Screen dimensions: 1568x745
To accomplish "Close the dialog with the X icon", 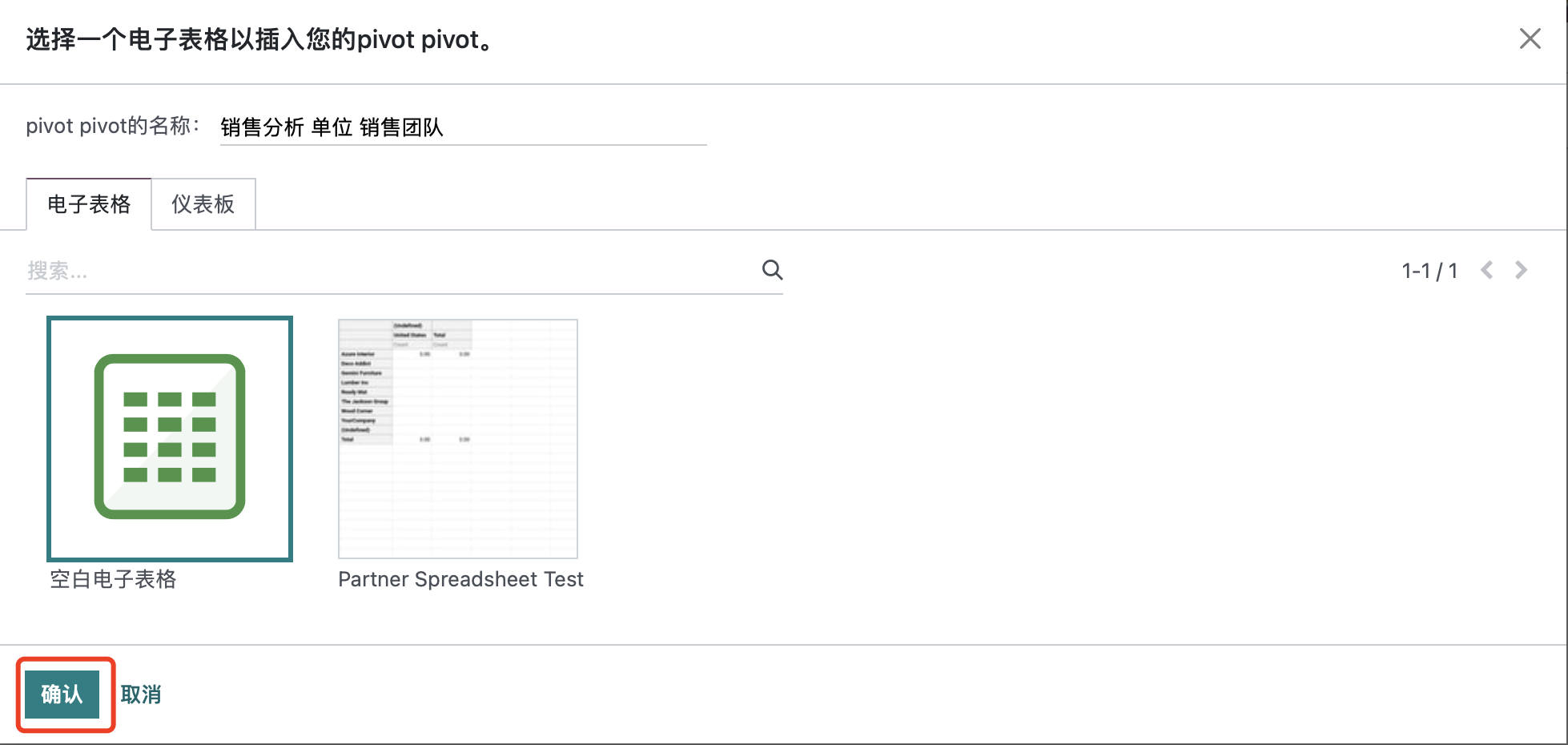I will [x=1530, y=38].
